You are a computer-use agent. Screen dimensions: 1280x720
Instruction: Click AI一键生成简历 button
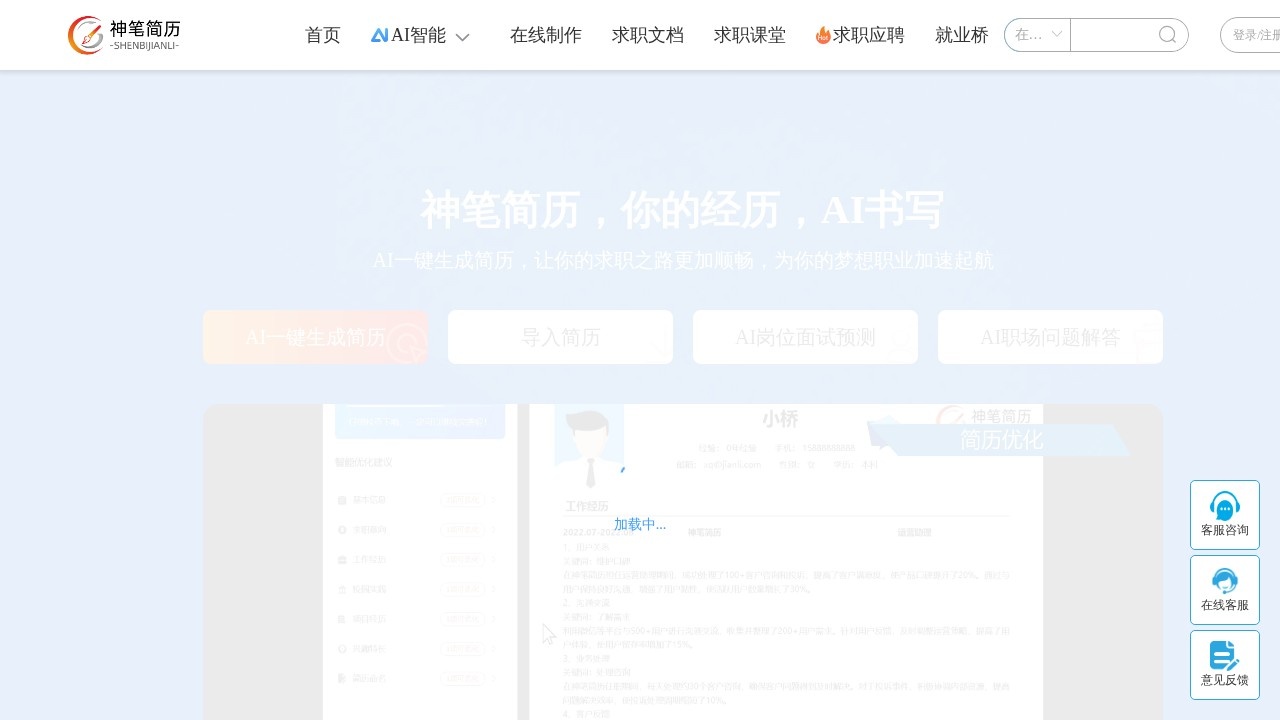point(315,337)
